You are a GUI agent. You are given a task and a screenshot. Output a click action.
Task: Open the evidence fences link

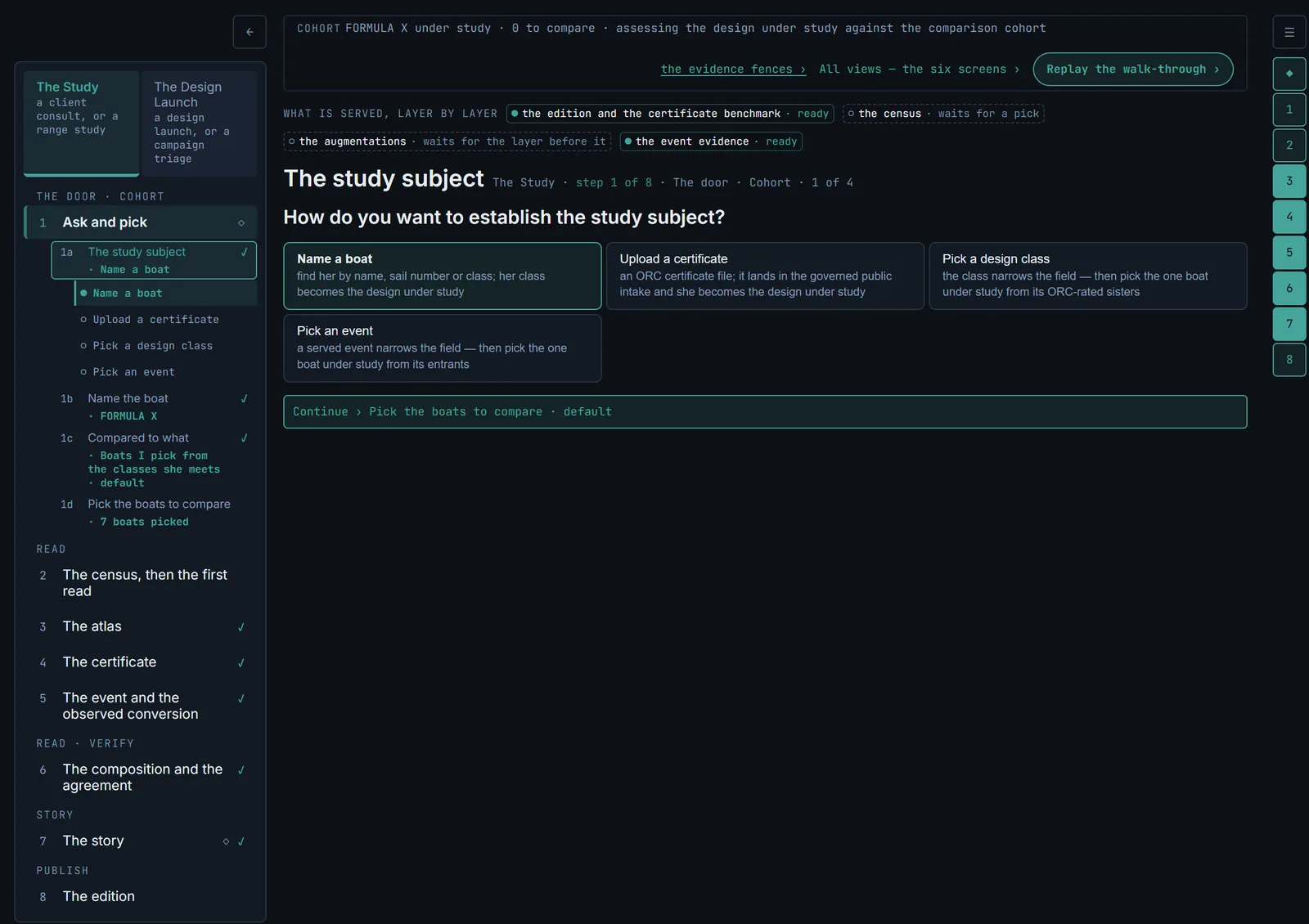pyautogui.click(x=733, y=70)
